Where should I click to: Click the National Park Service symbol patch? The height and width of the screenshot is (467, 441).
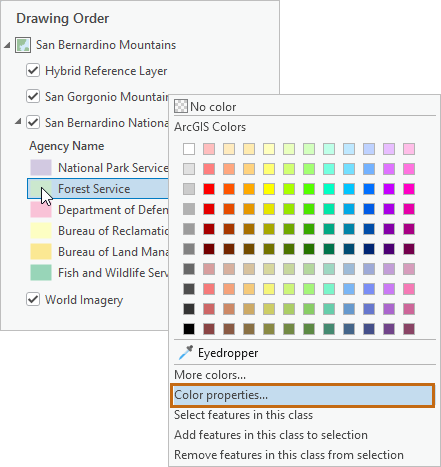click(41, 167)
